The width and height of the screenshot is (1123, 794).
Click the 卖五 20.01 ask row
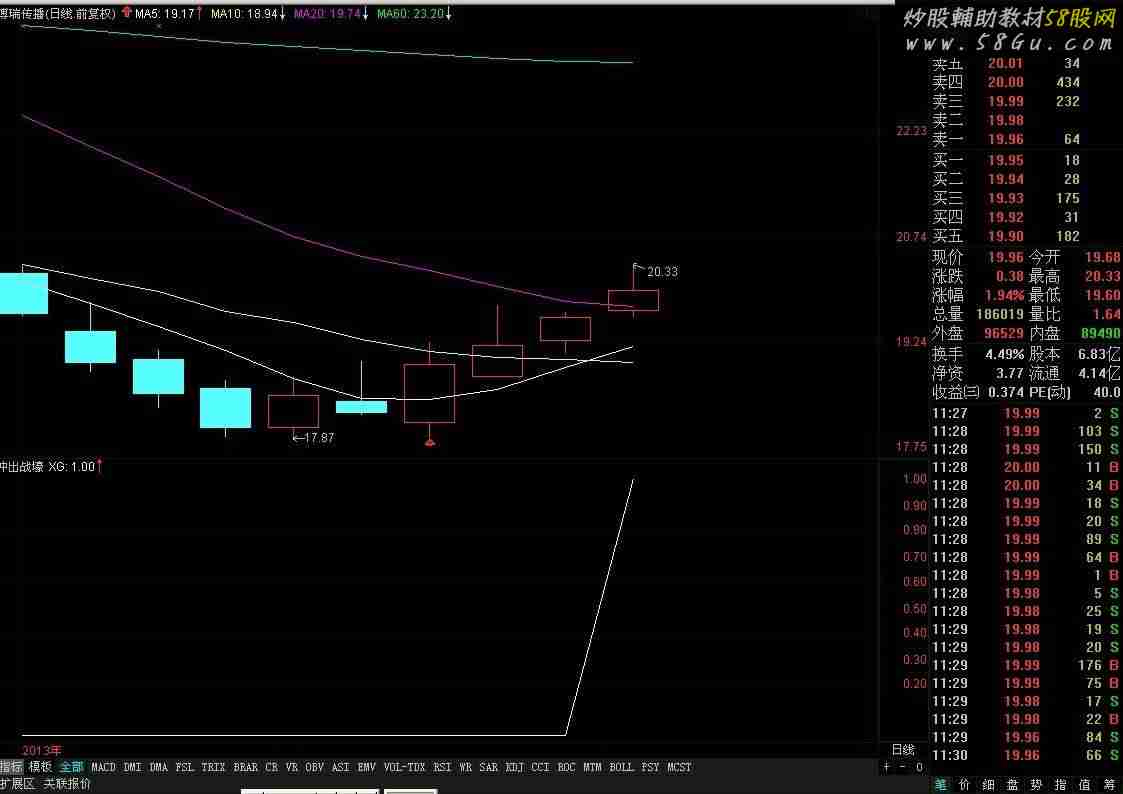tap(1006, 64)
